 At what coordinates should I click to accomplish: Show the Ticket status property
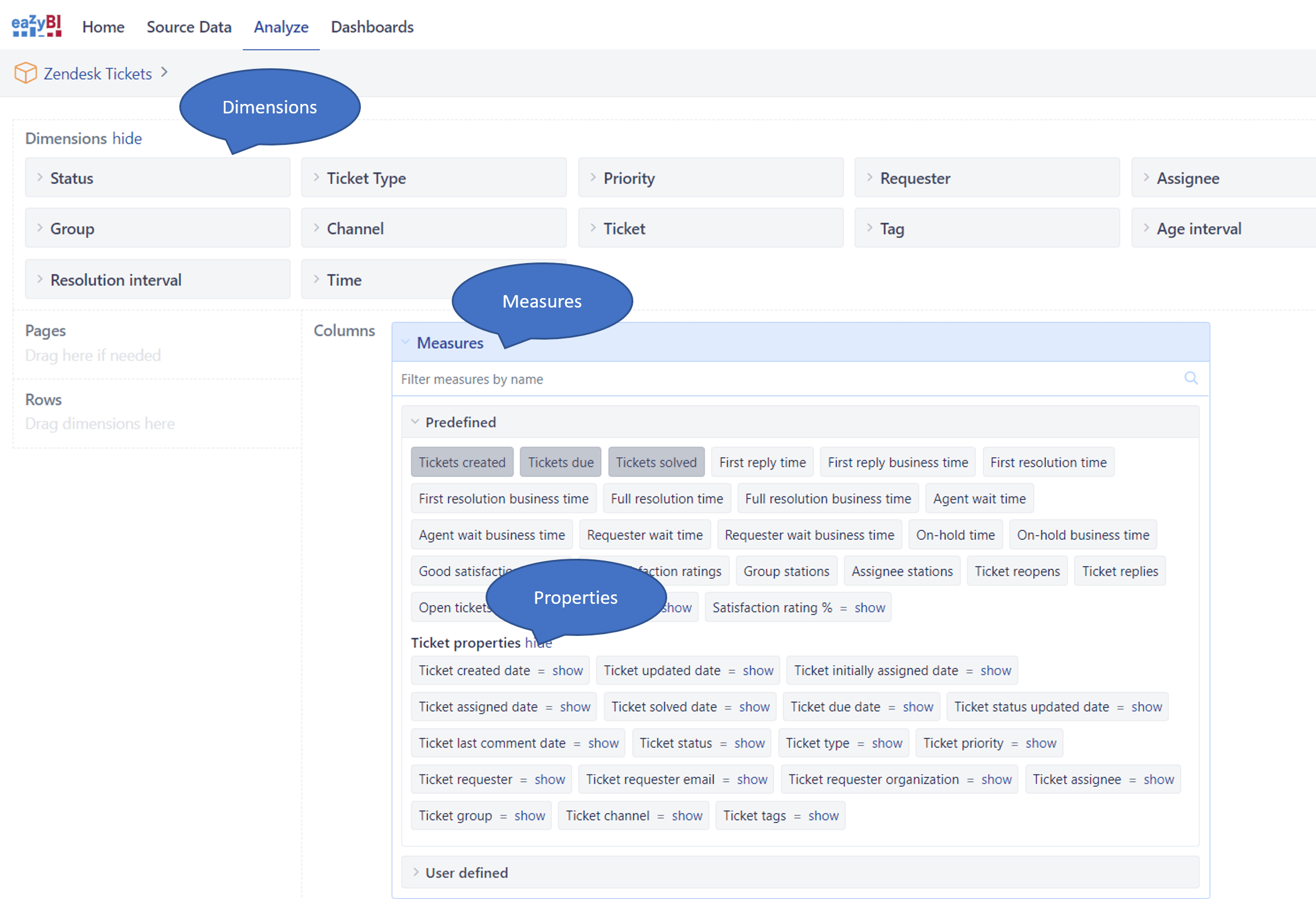point(749,742)
